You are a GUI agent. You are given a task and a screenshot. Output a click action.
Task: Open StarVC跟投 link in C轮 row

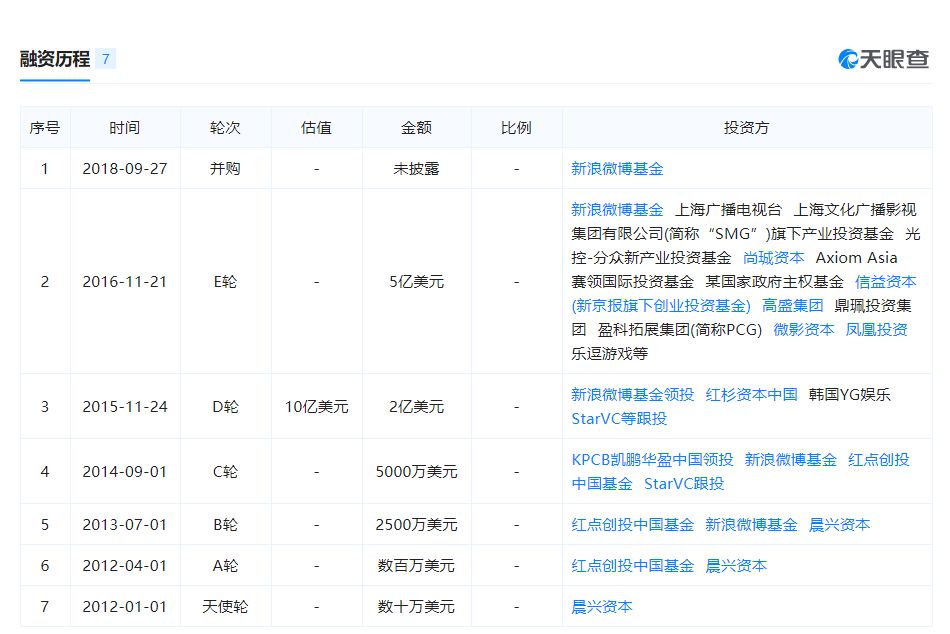[684, 484]
